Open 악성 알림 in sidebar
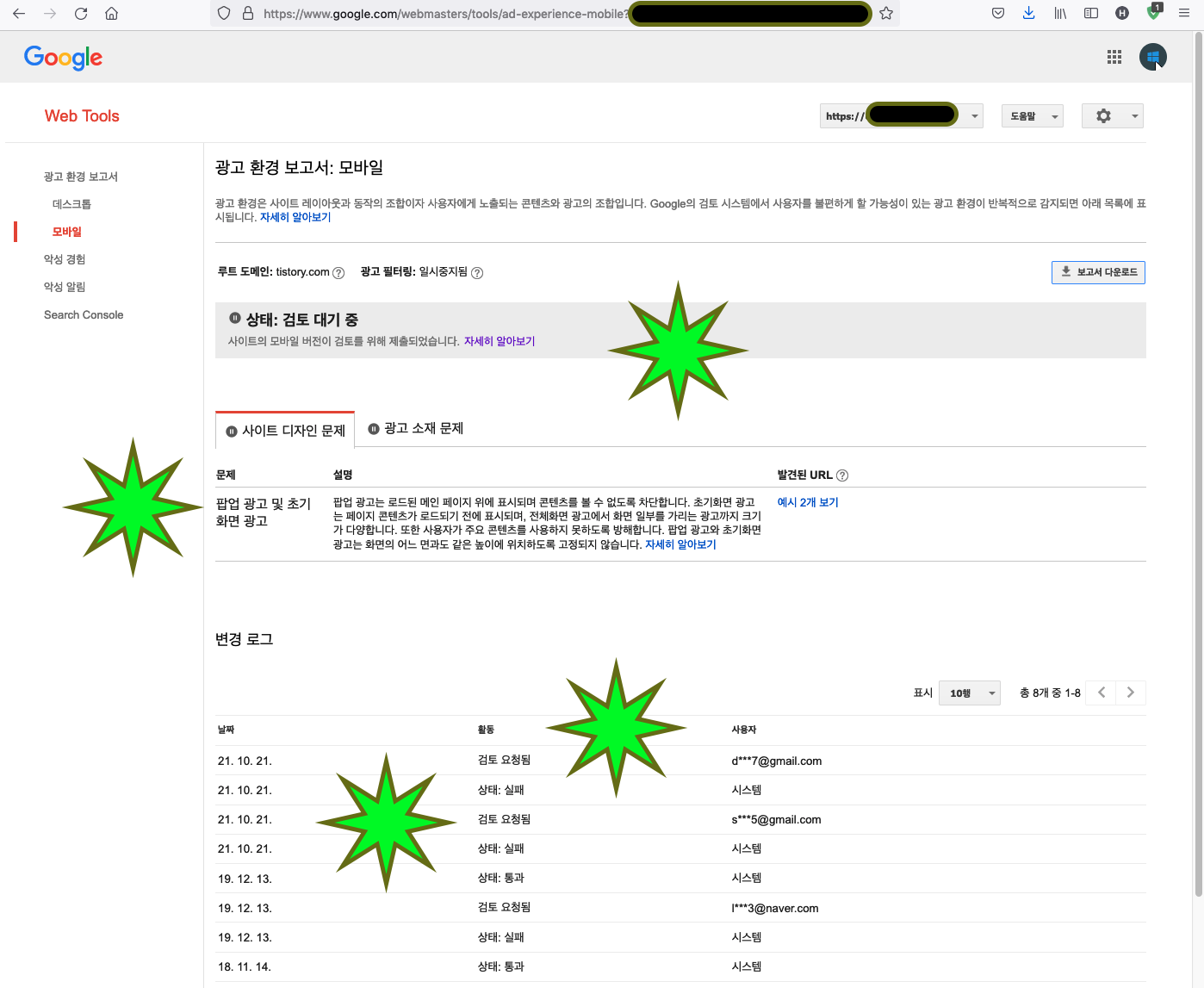The height and width of the screenshot is (988, 1204). [65, 287]
